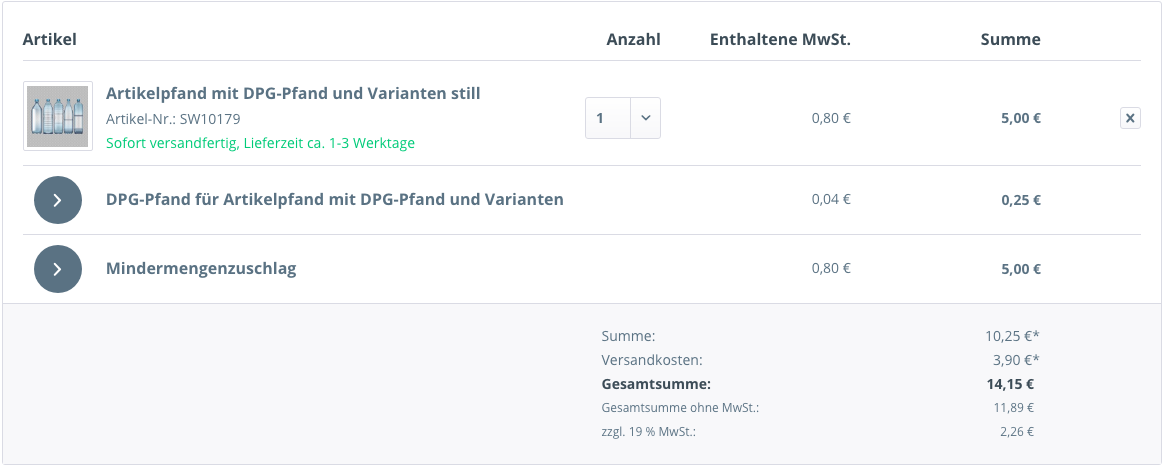Click the Artikel column header

[50, 39]
